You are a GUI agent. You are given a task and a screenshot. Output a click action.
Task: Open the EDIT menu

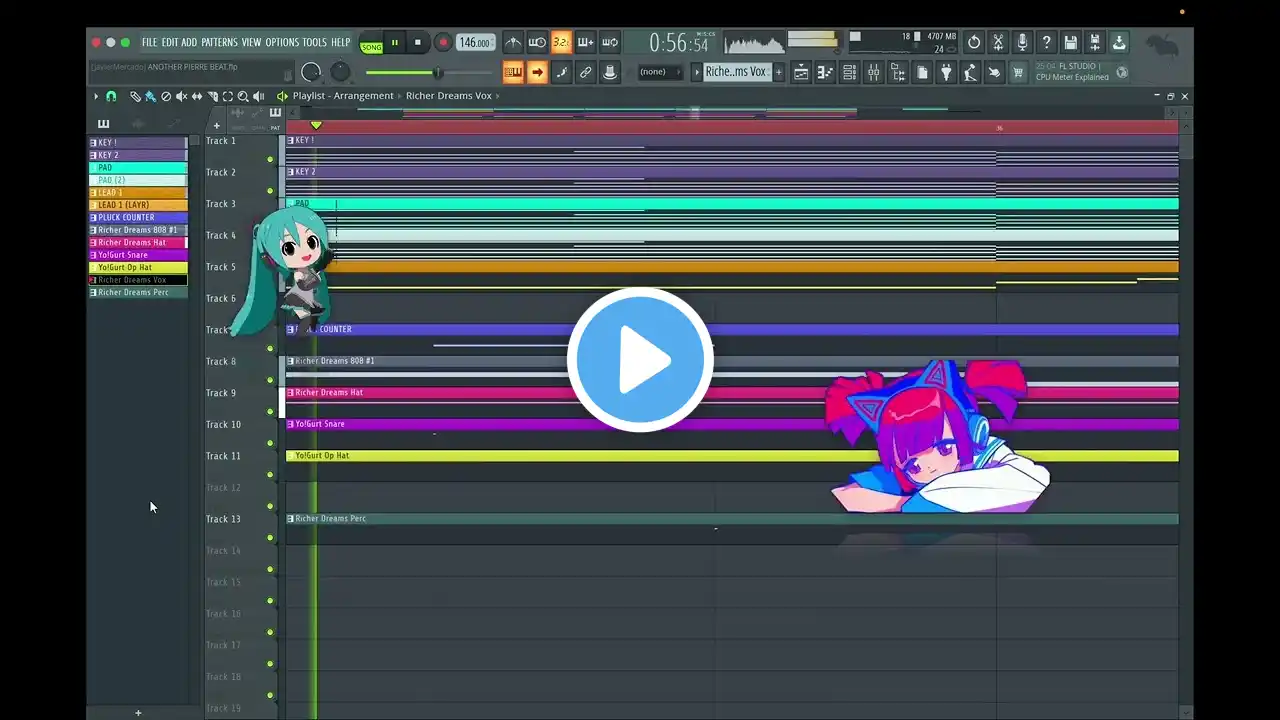point(170,42)
